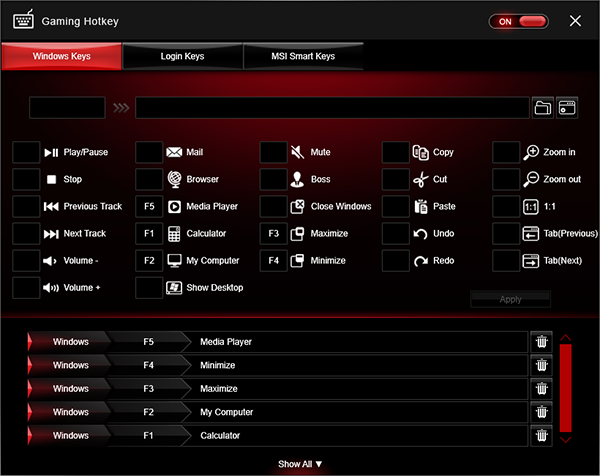Click the Minimize window icon
The height and width of the screenshot is (476, 600).
[x=297, y=261]
